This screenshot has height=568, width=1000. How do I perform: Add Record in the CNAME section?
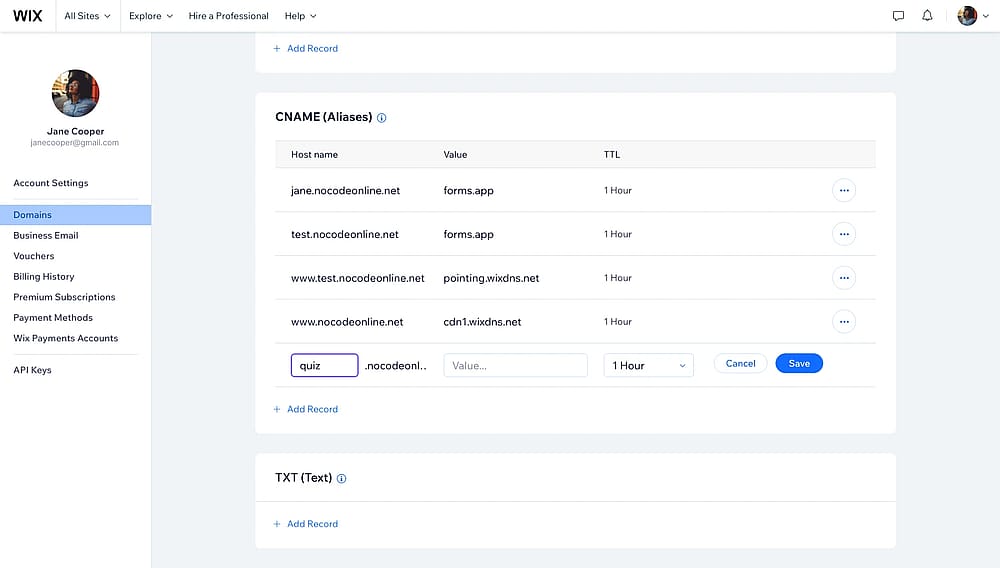pos(306,409)
